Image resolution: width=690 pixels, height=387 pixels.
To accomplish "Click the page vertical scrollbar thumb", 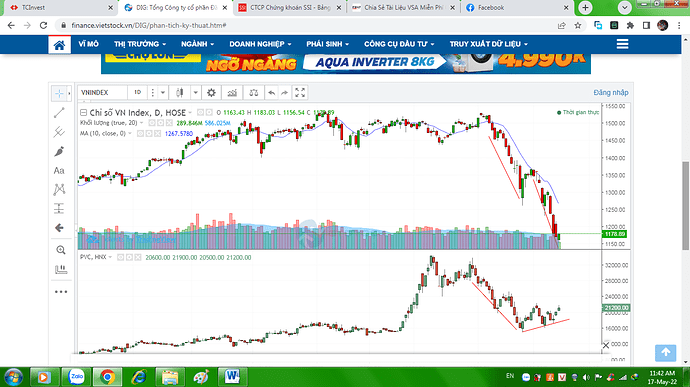I will pos(685,206).
